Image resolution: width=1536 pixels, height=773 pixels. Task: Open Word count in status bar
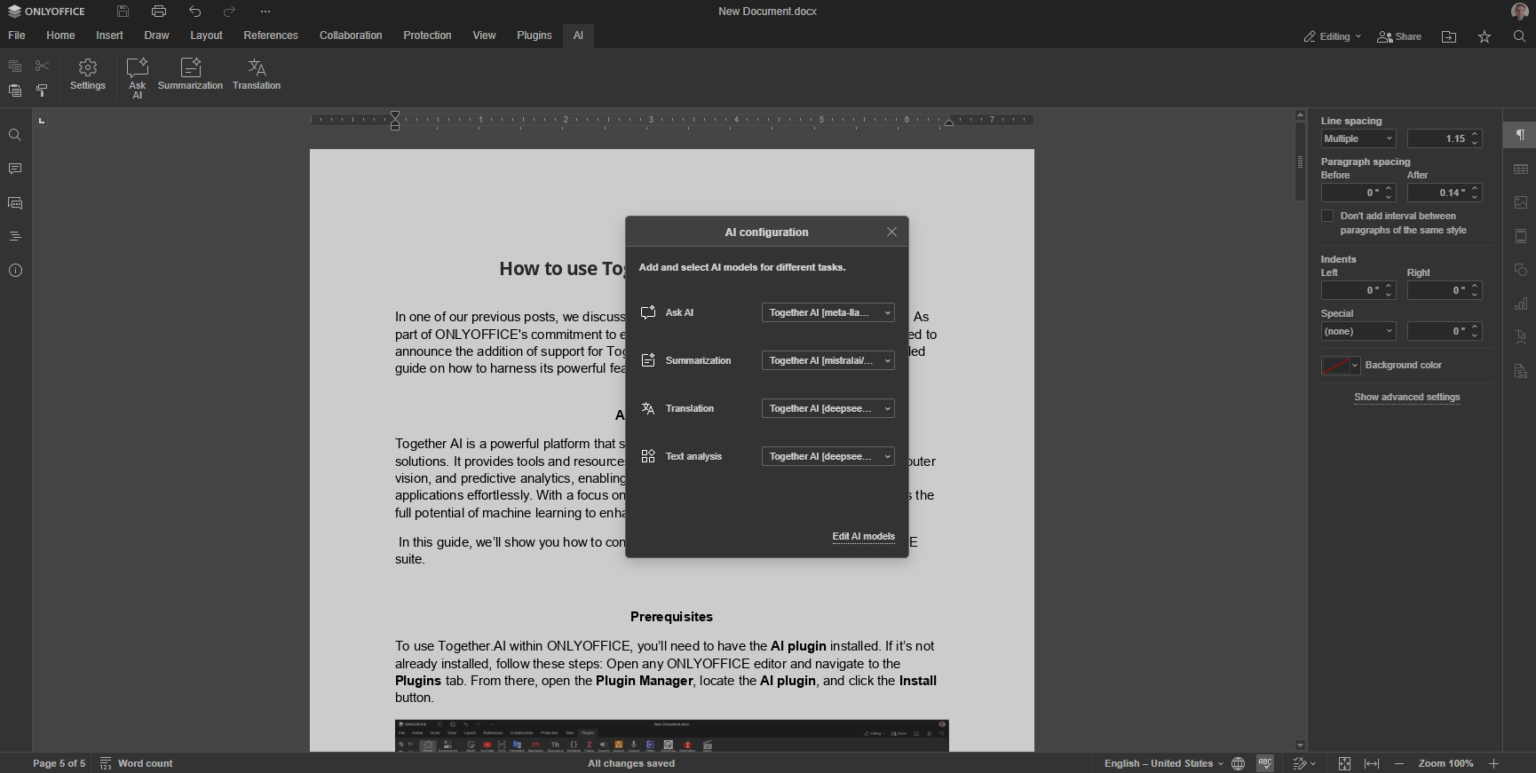(136, 763)
